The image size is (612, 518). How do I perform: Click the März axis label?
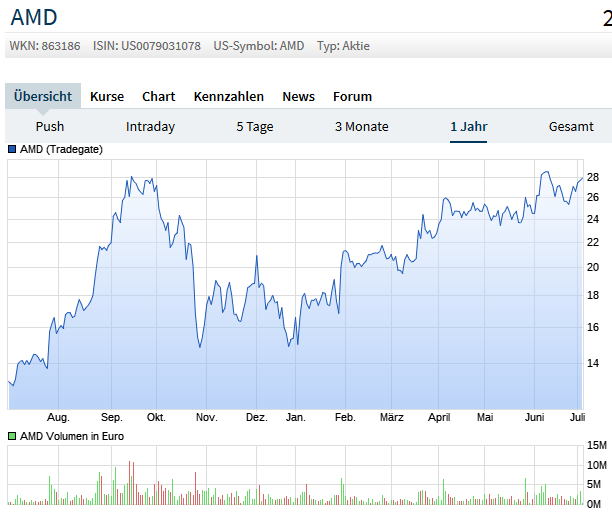tap(391, 417)
